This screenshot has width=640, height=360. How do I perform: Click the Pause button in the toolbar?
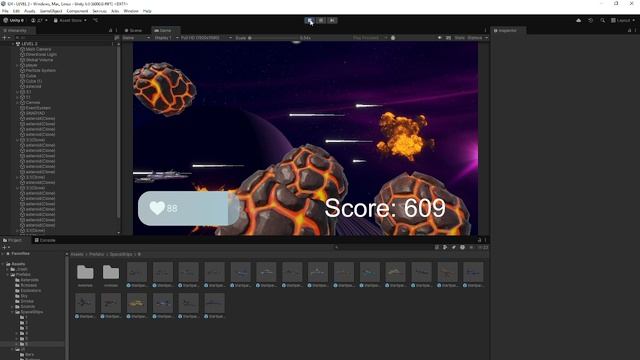(x=321, y=20)
